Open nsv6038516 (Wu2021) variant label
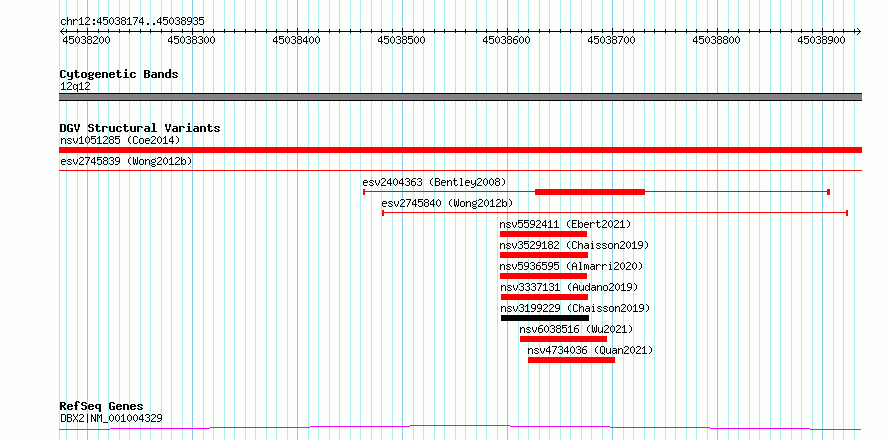The image size is (890, 440). coord(576,329)
